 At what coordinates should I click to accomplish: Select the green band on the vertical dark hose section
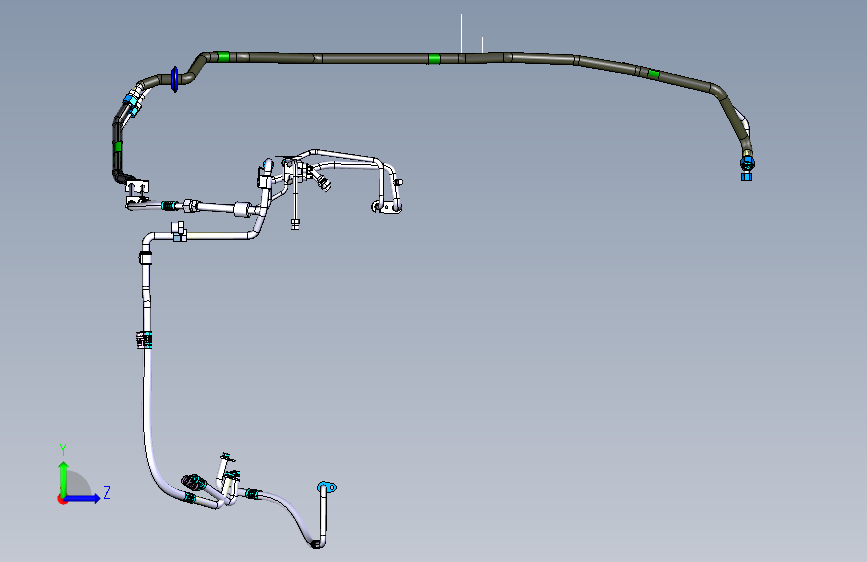tap(118, 147)
